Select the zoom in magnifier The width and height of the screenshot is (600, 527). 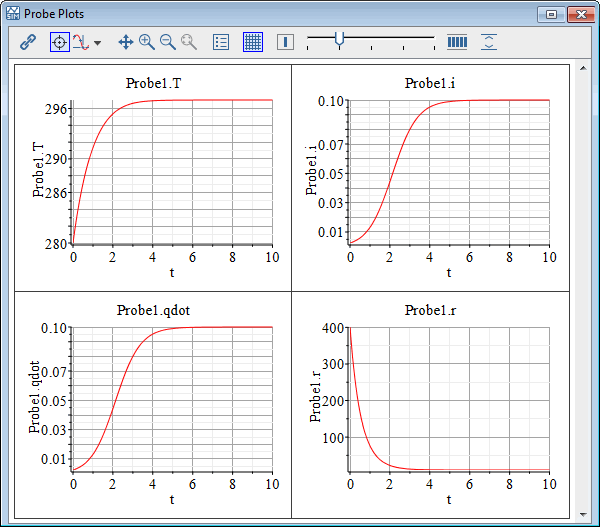(147, 42)
